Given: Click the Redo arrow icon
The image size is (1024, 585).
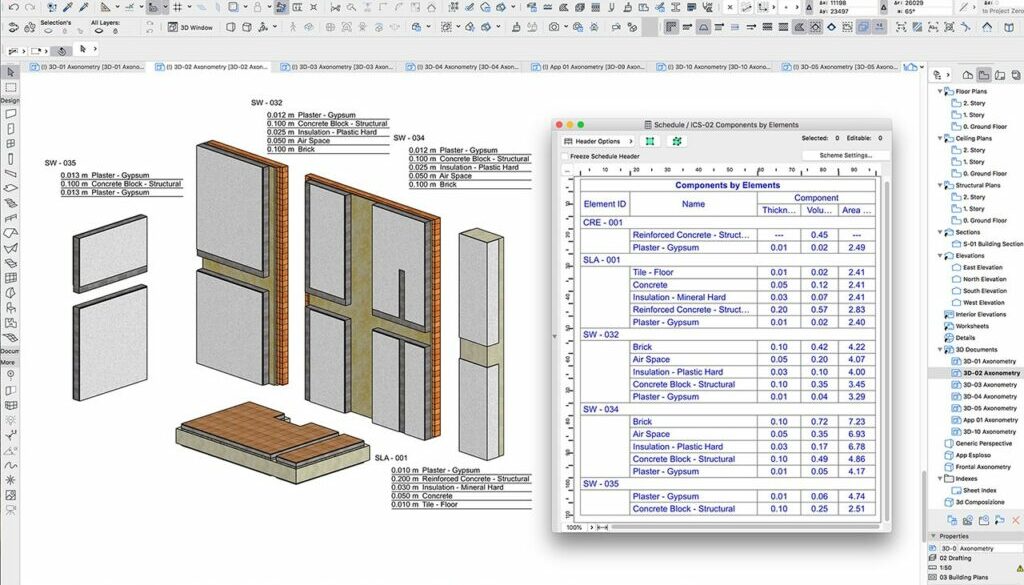Looking at the screenshot, I should (29, 8).
